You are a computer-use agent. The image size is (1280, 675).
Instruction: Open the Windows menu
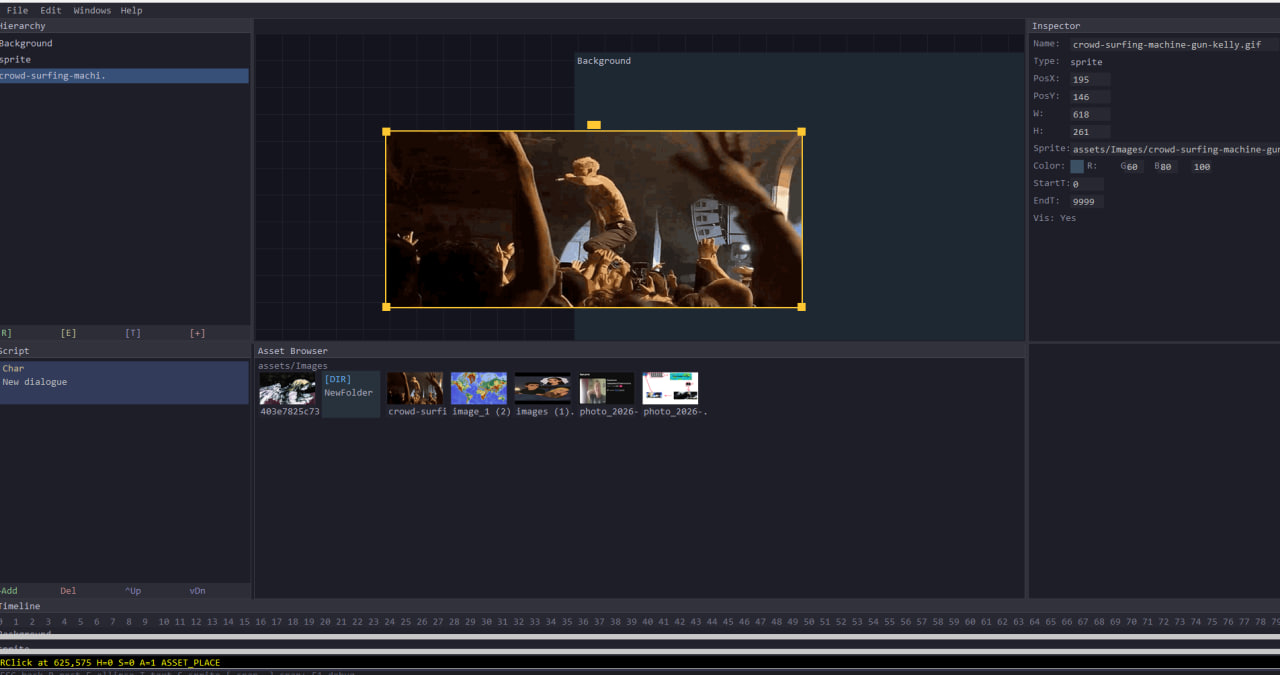(x=92, y=10)
